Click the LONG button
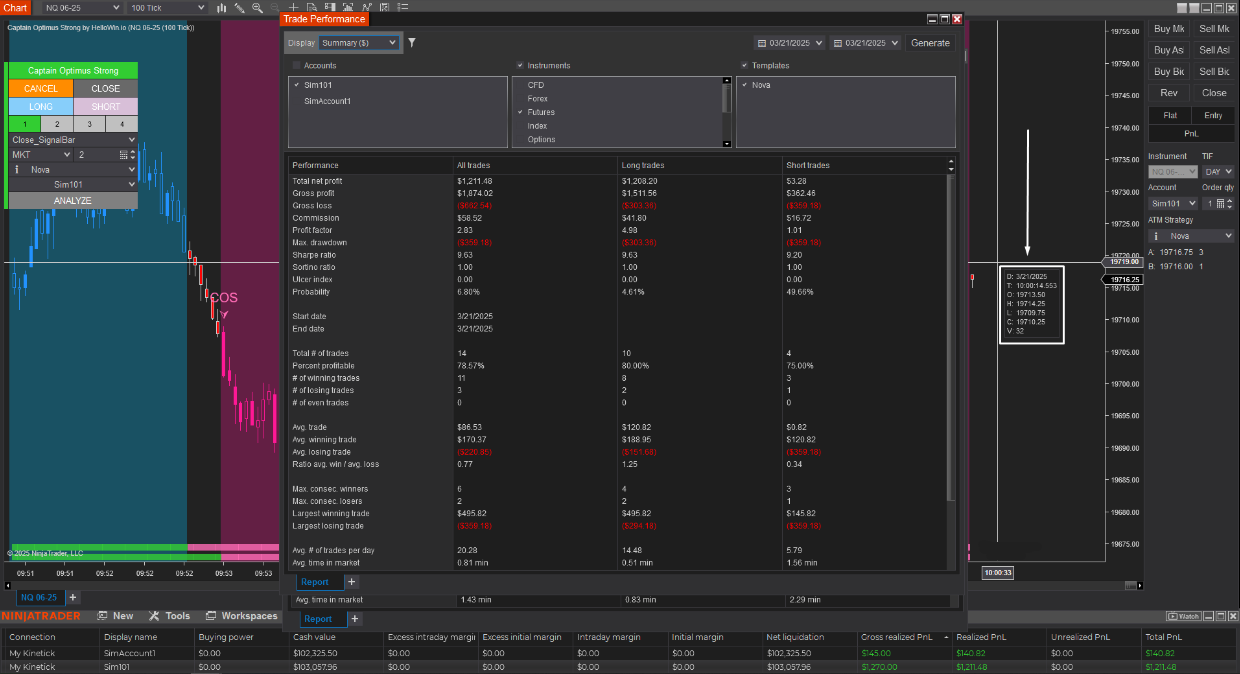 pyautogui.click(x=41, y=106)
